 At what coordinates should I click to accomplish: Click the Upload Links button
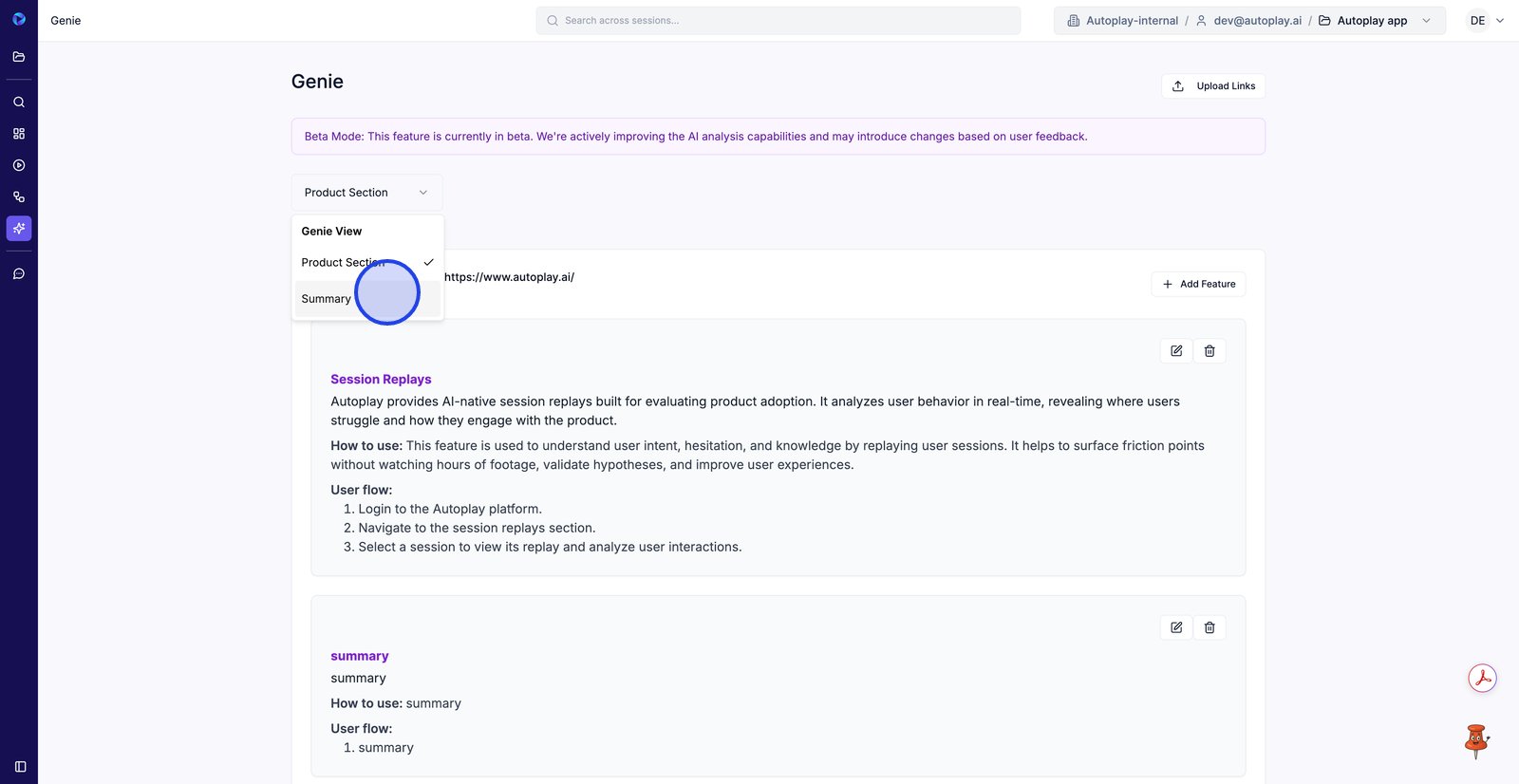coord(1213,86)
